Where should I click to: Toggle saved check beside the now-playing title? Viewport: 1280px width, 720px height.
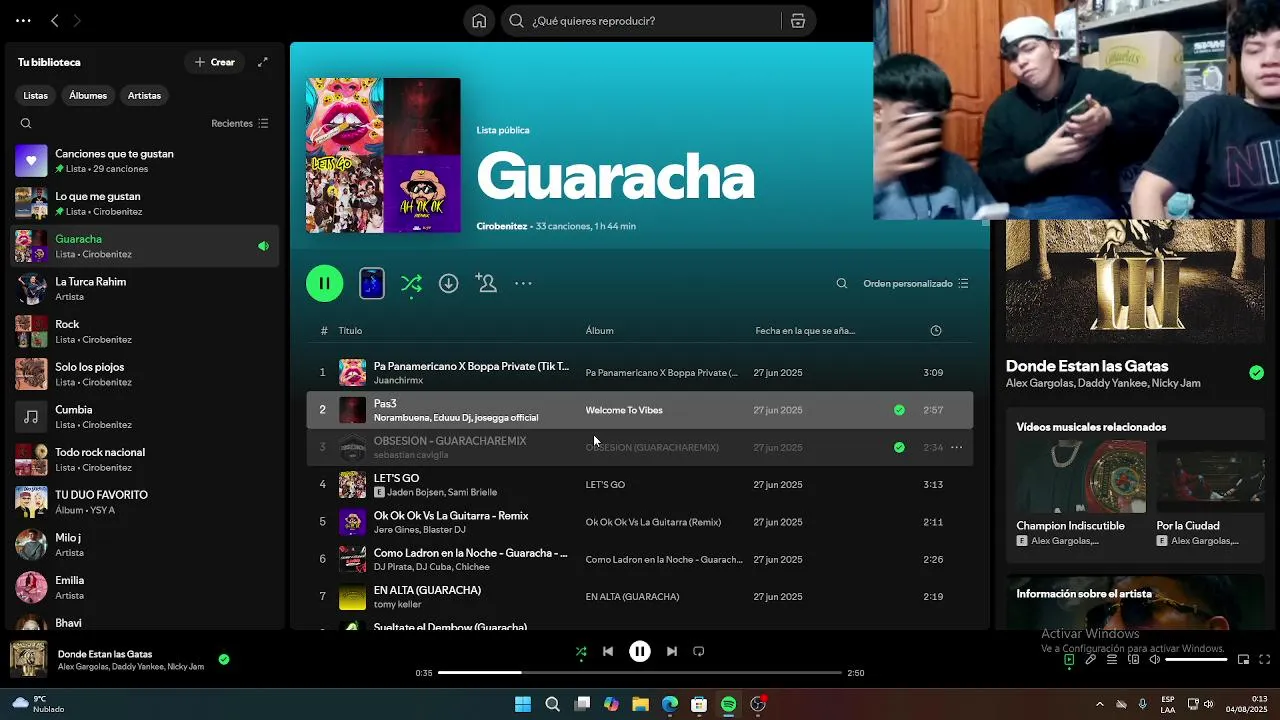[224, 659]
